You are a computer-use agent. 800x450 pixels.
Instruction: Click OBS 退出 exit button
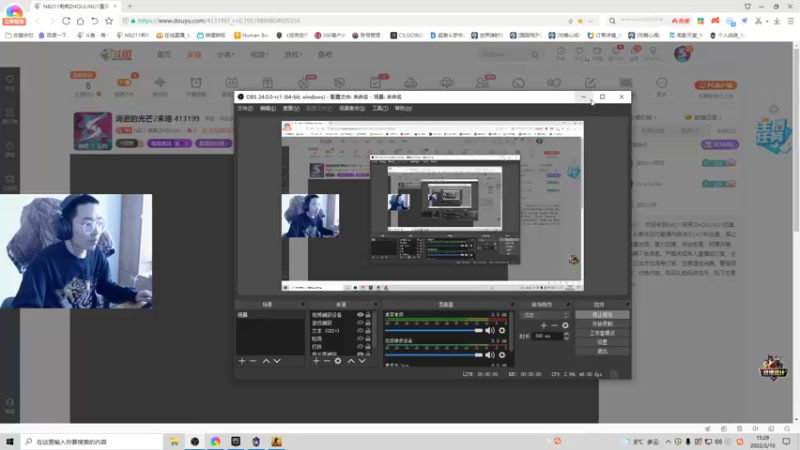(x=602, y=351)
